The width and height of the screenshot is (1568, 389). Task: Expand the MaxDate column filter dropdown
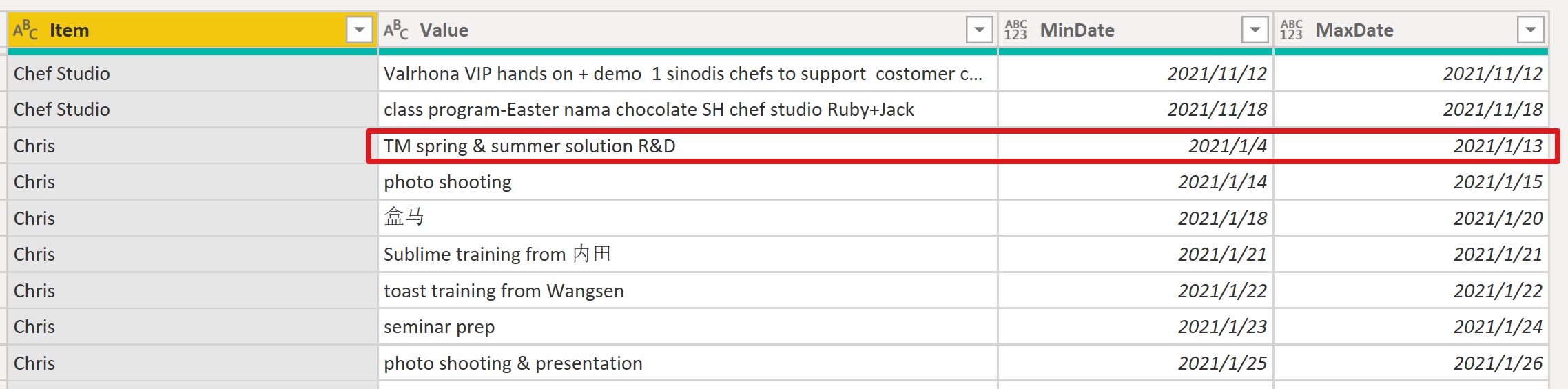1530,30
